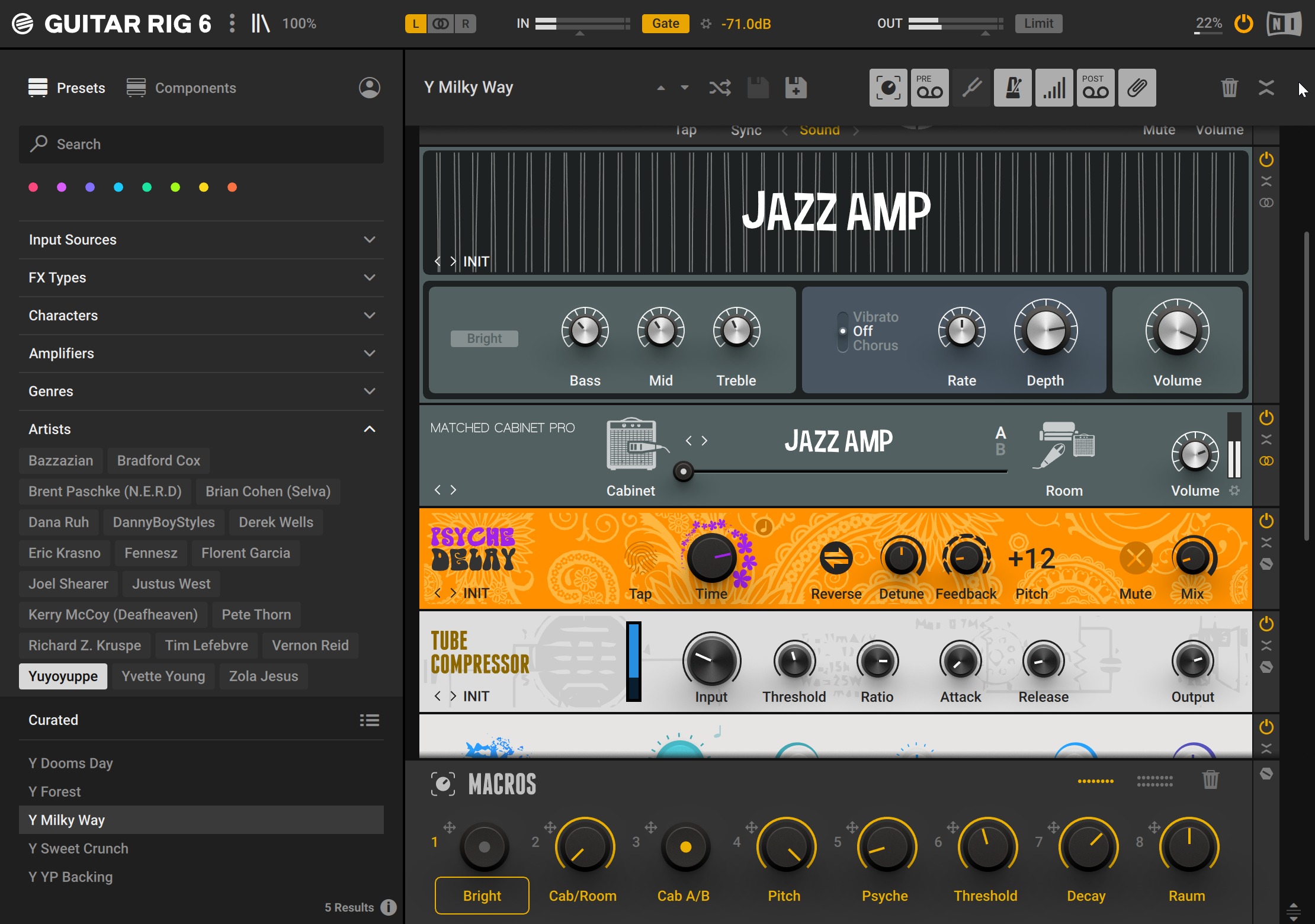
Task: Show the global FX level bars icon
Action: click(x=1054, y=88)
